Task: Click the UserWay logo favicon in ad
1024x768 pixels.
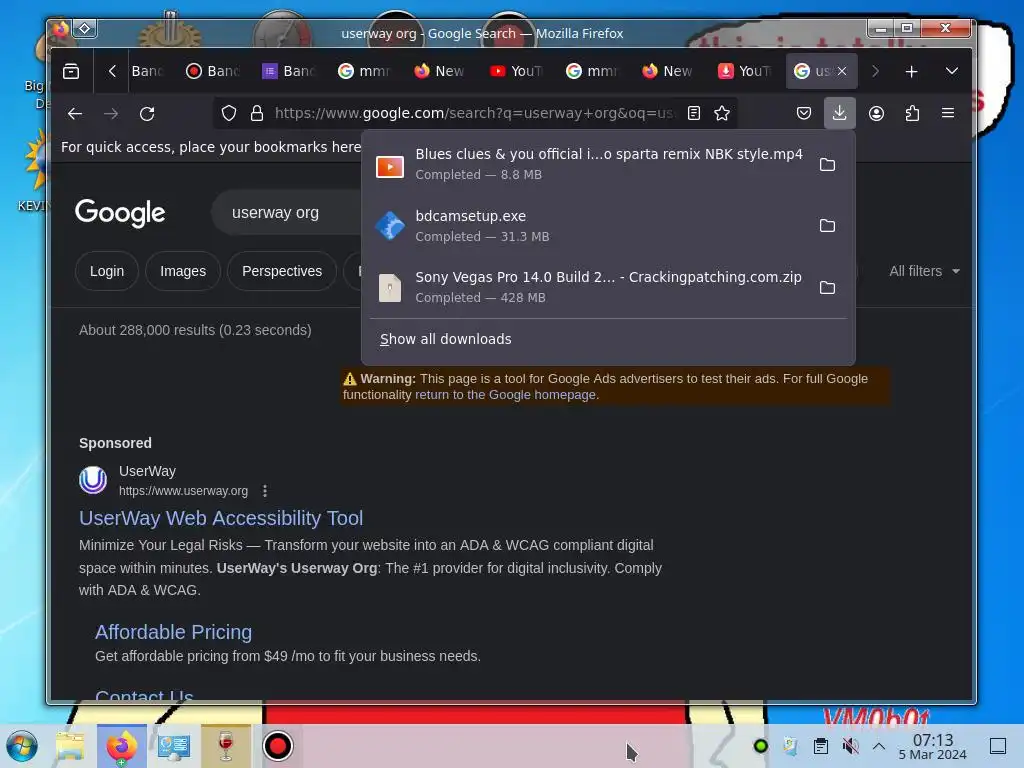Action: coord(93,481)
